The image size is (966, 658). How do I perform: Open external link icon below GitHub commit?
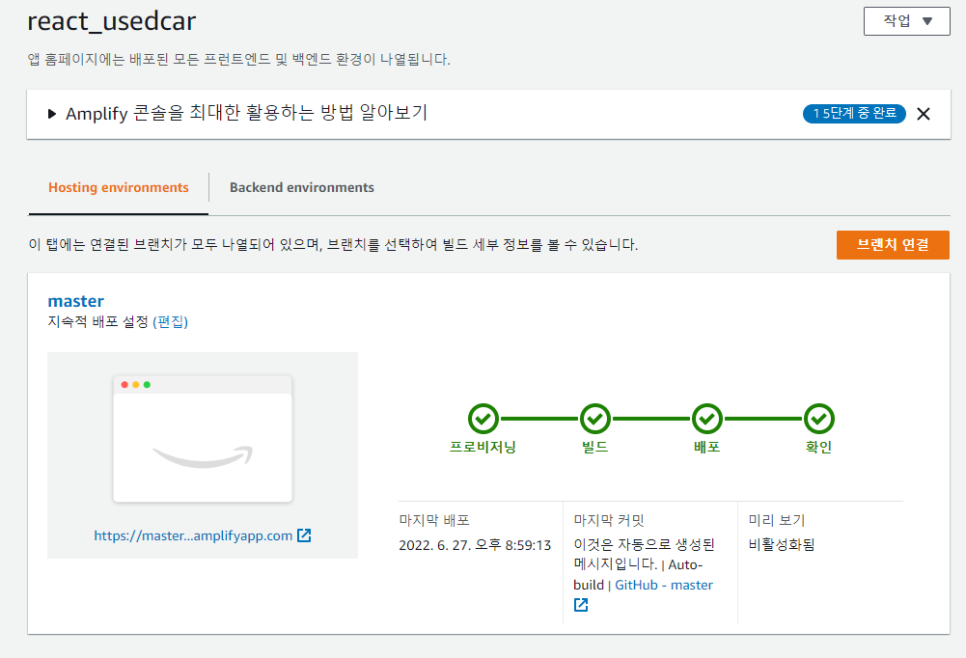581,605
